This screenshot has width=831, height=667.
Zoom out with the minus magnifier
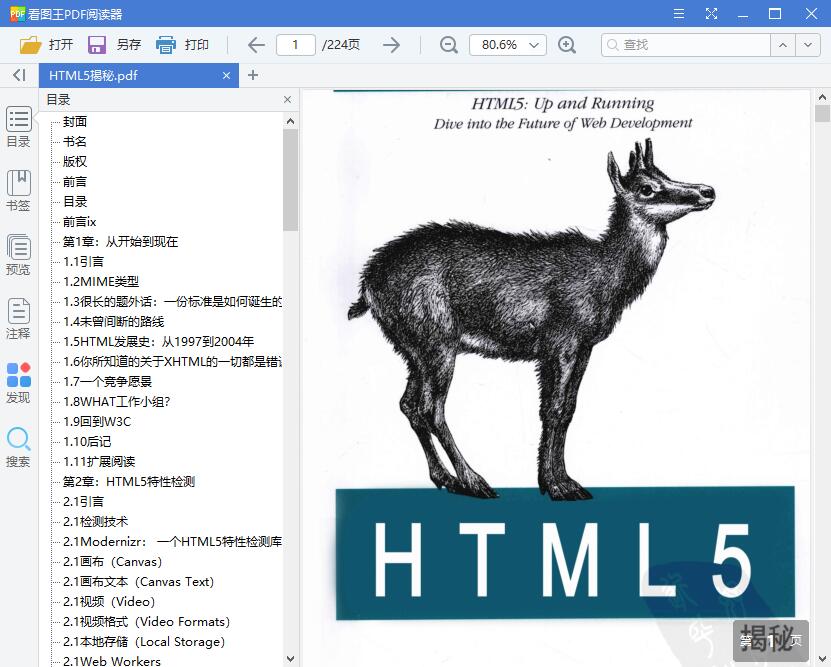(448, 45)
